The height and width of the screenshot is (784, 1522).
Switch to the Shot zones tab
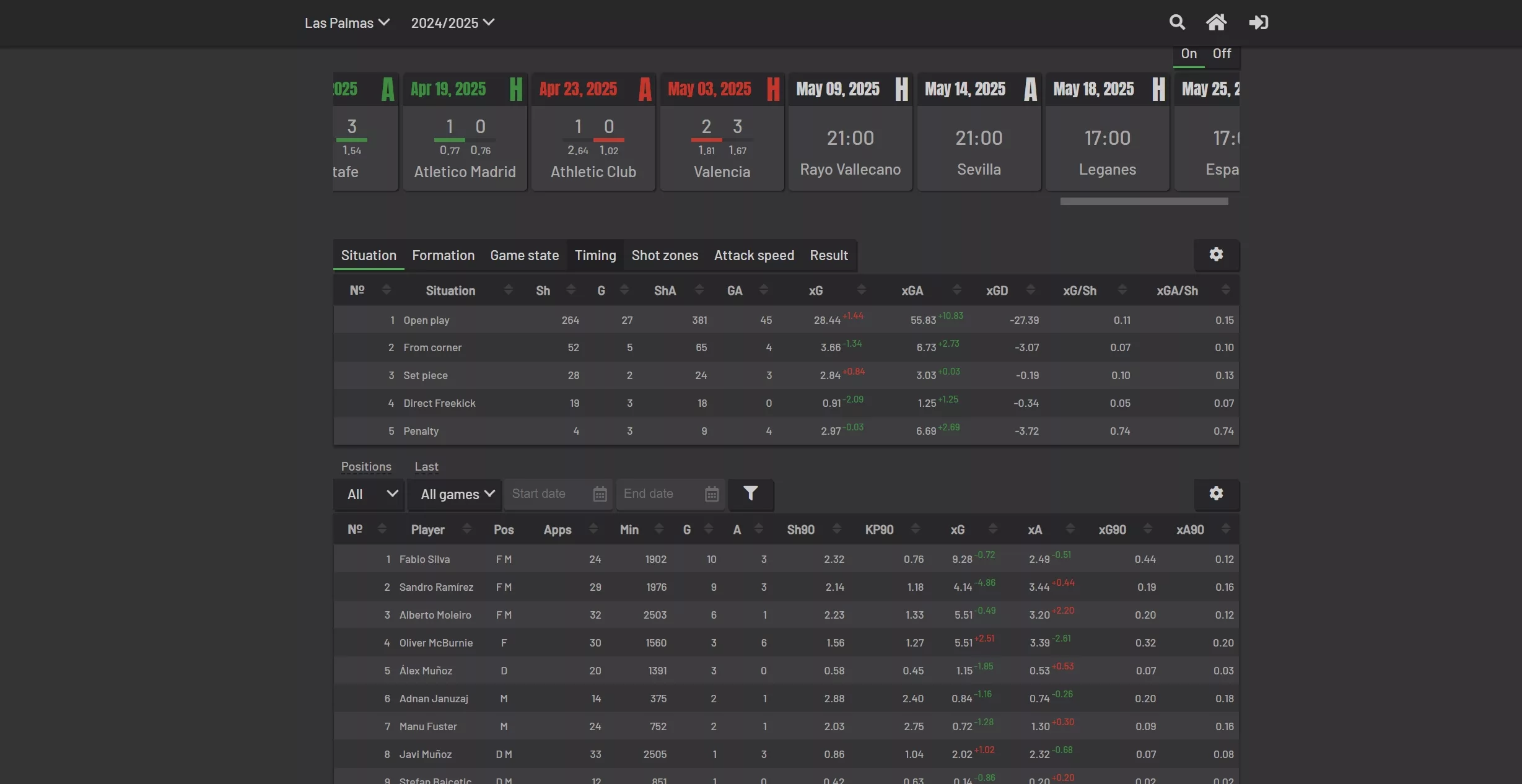[665, 255]
